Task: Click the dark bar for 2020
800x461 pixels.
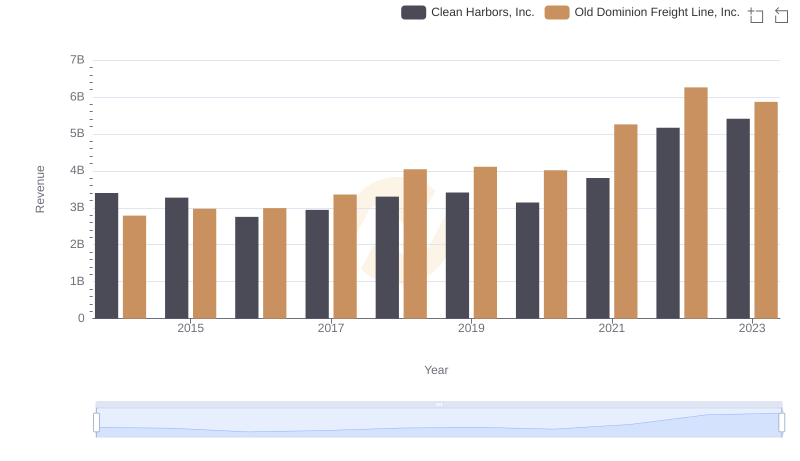Action: pos(528,261)
